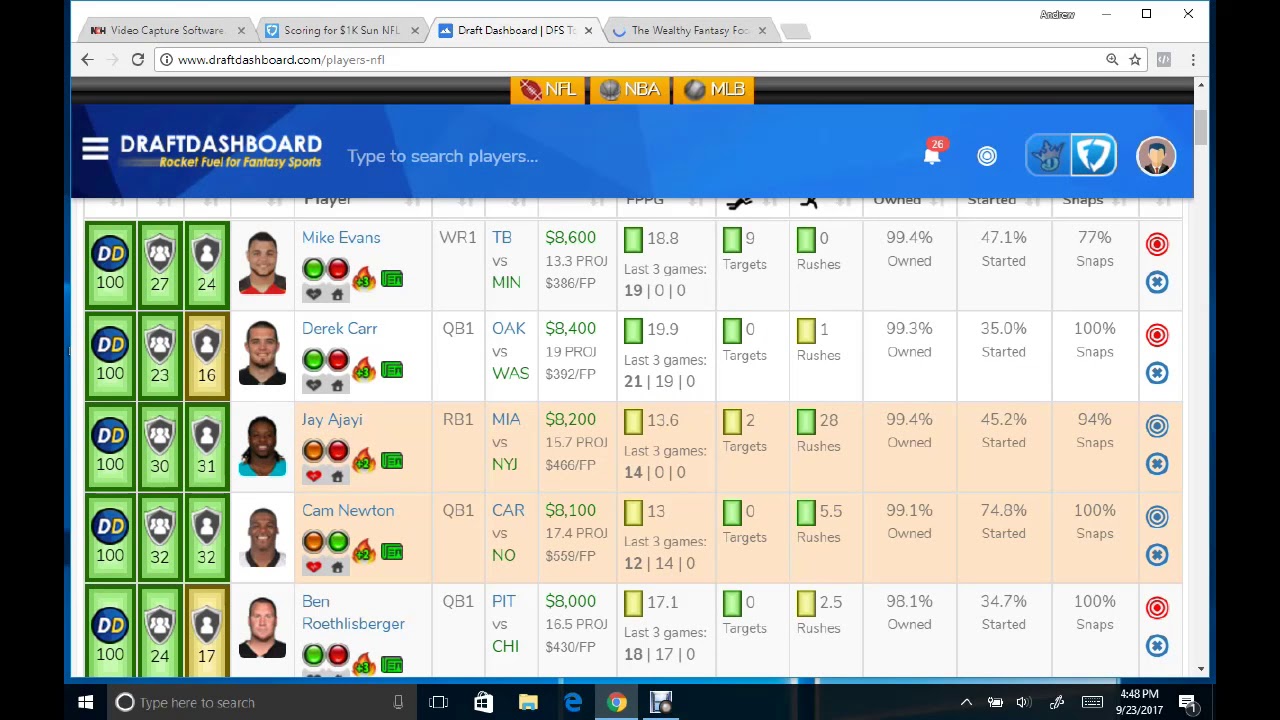Sort by the FPPG column header
1280x720 pixels.
click(645, 201)
